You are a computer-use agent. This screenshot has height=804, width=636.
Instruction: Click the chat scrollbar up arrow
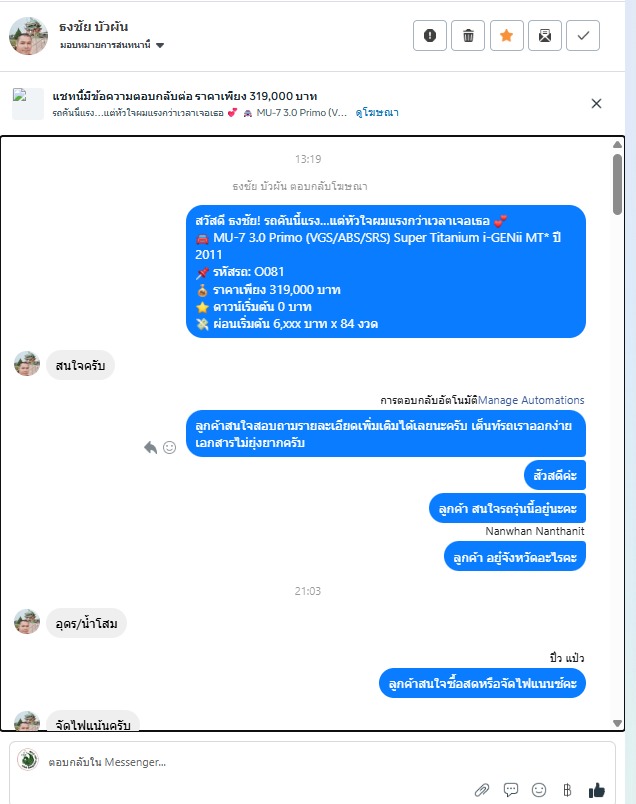point(618,145)
